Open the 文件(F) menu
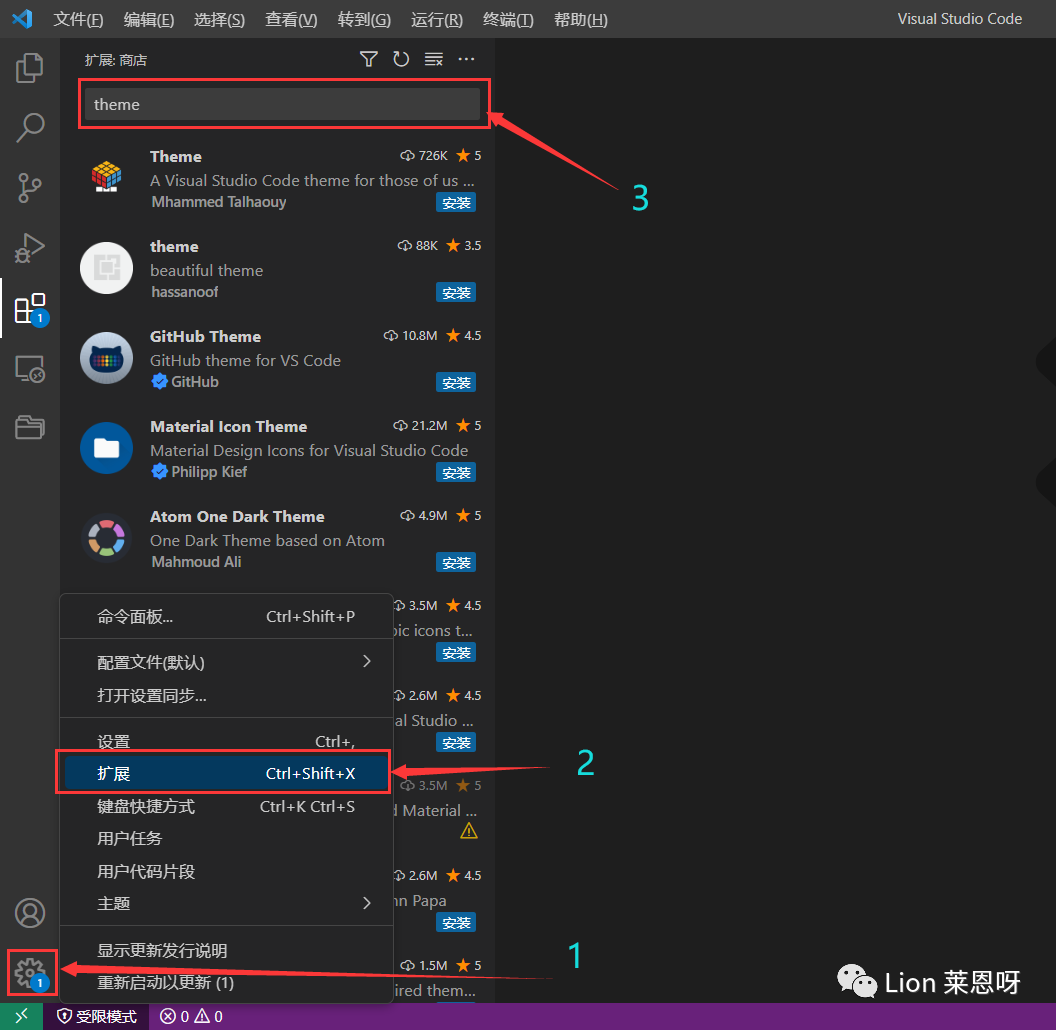Viewport: 1056px width, 1030px height. pyautogui.click(x=78, y=19)
